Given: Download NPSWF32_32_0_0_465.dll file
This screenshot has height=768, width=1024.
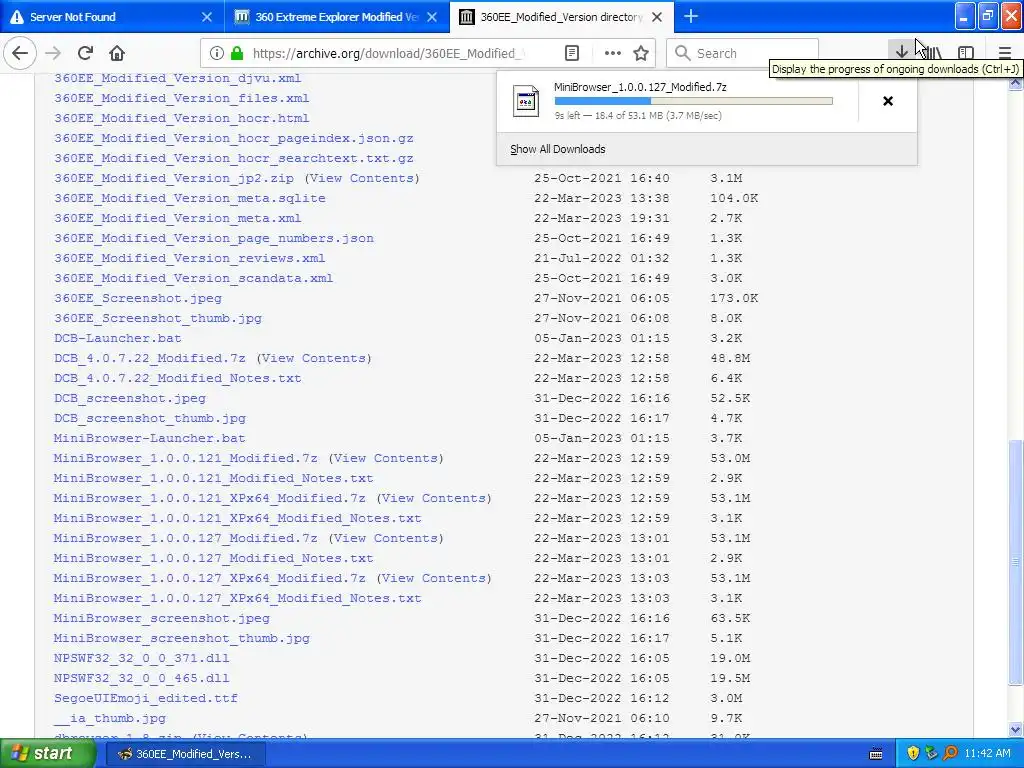Looking at the screenshot, I should (142, 679).
